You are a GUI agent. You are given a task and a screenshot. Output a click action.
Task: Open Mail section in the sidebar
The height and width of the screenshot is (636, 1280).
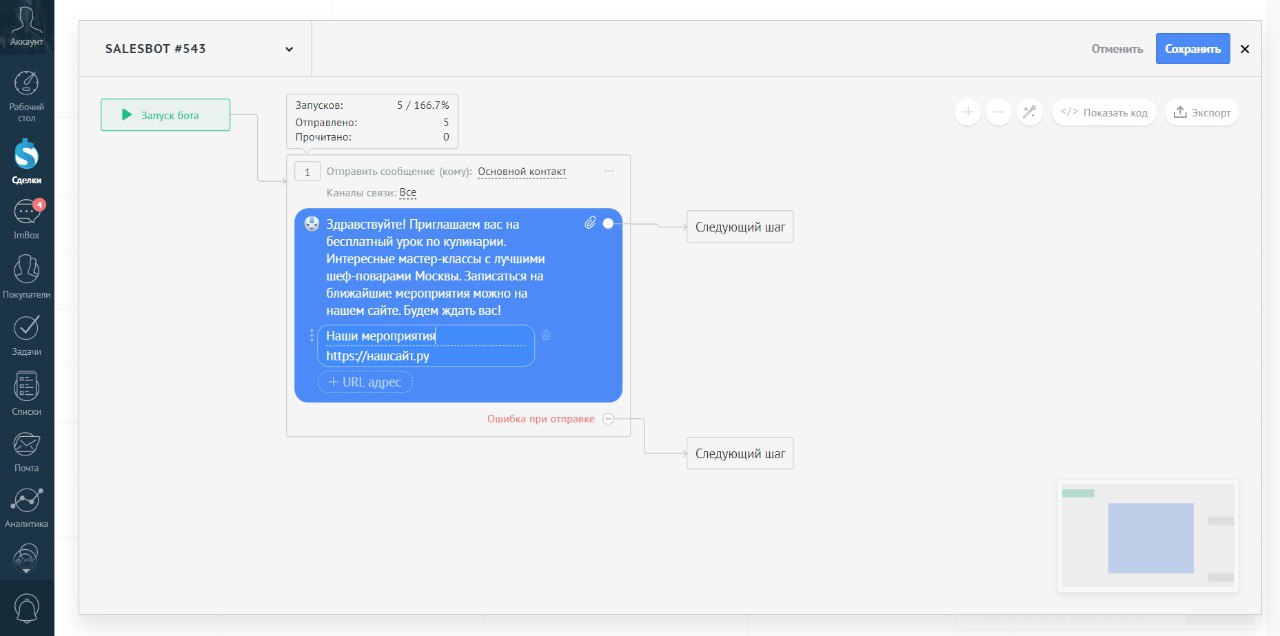(x=26, y=451)
